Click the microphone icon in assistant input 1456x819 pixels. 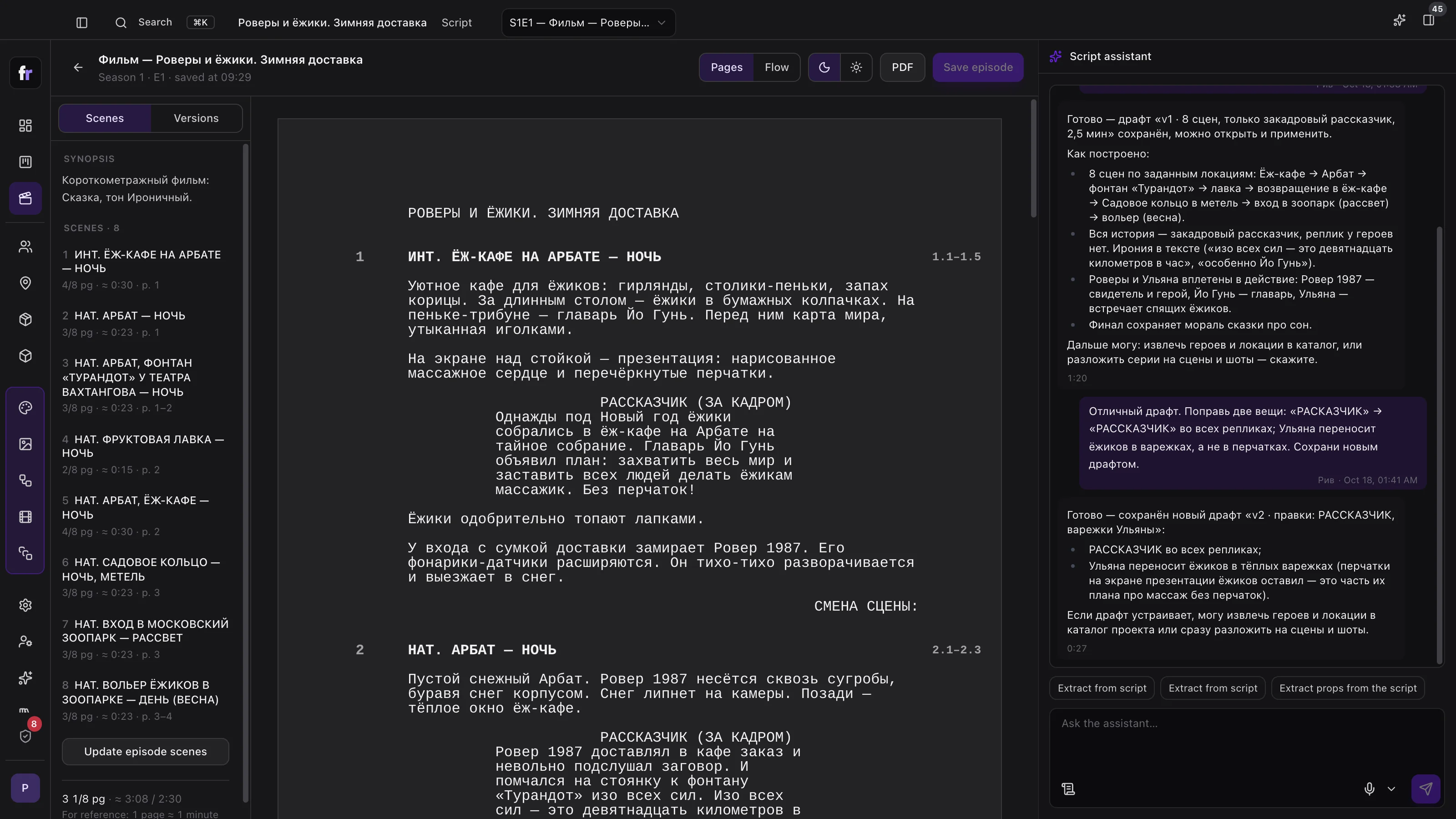[1369, 789]
